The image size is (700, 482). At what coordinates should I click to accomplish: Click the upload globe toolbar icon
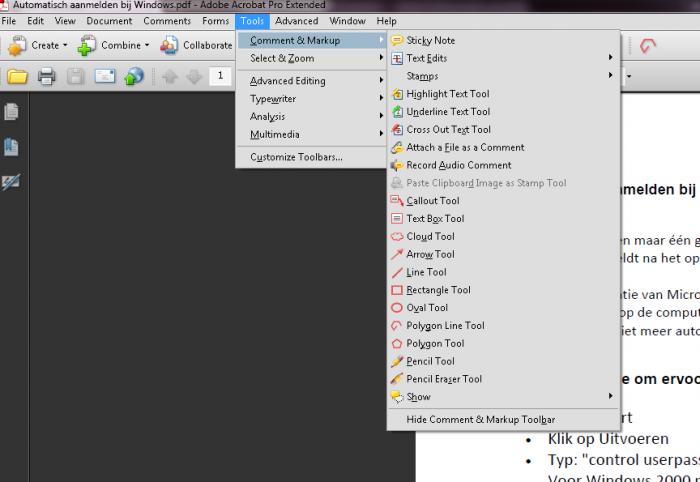(134, 76)
